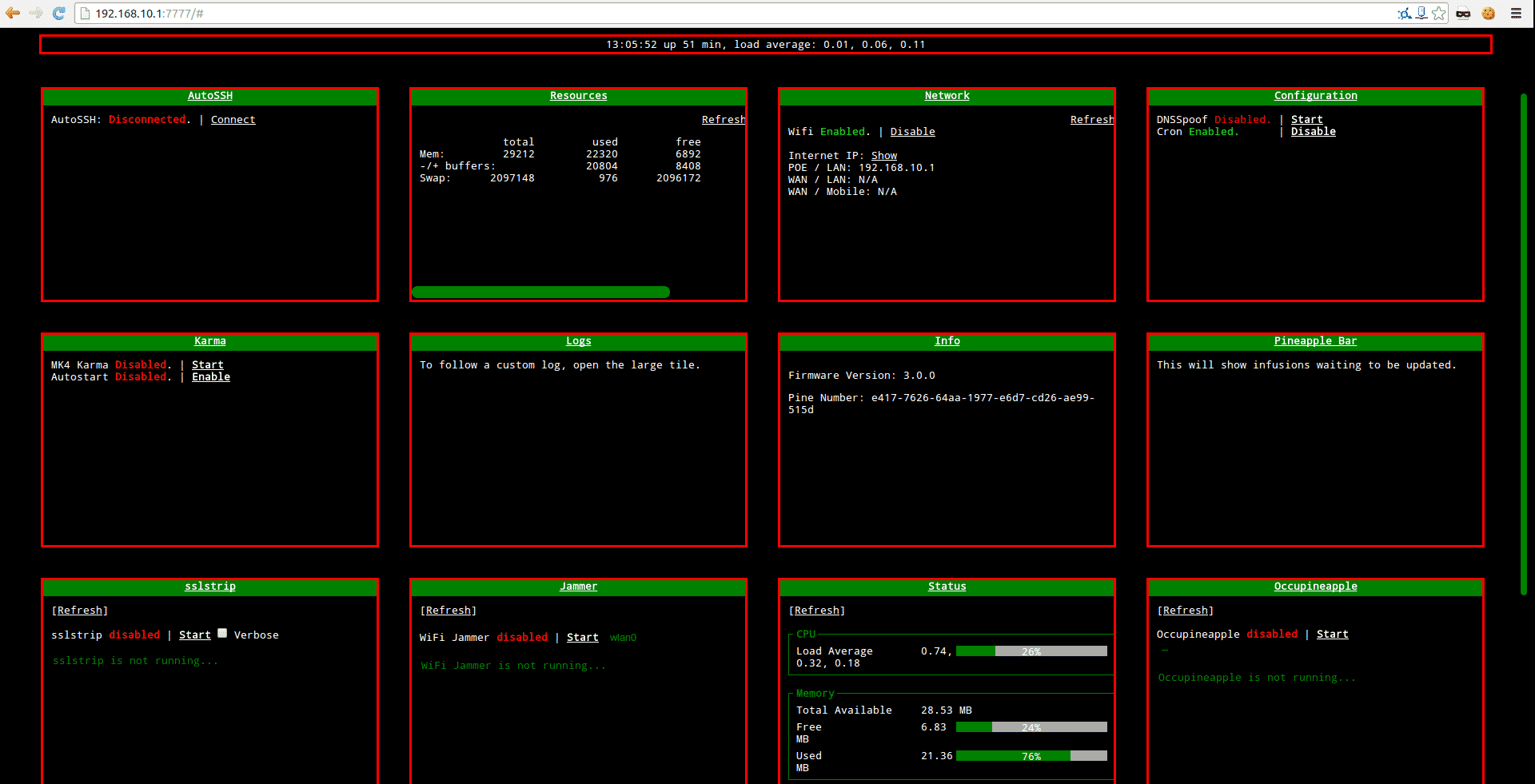This screenshot has width=1535, height=784.
Task: Reload the page with the refresh icon
Action: [x=58, y=13]
